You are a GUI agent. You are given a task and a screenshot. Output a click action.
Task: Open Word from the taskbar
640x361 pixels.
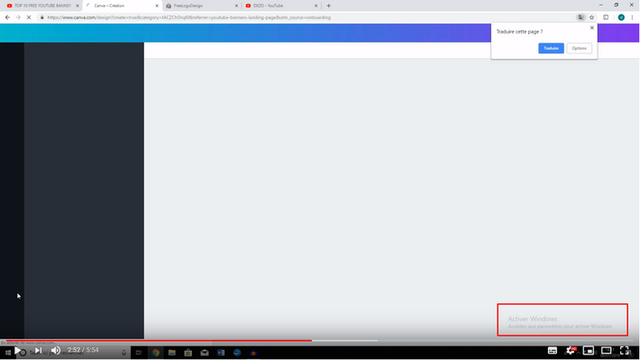tap(221, 352)
